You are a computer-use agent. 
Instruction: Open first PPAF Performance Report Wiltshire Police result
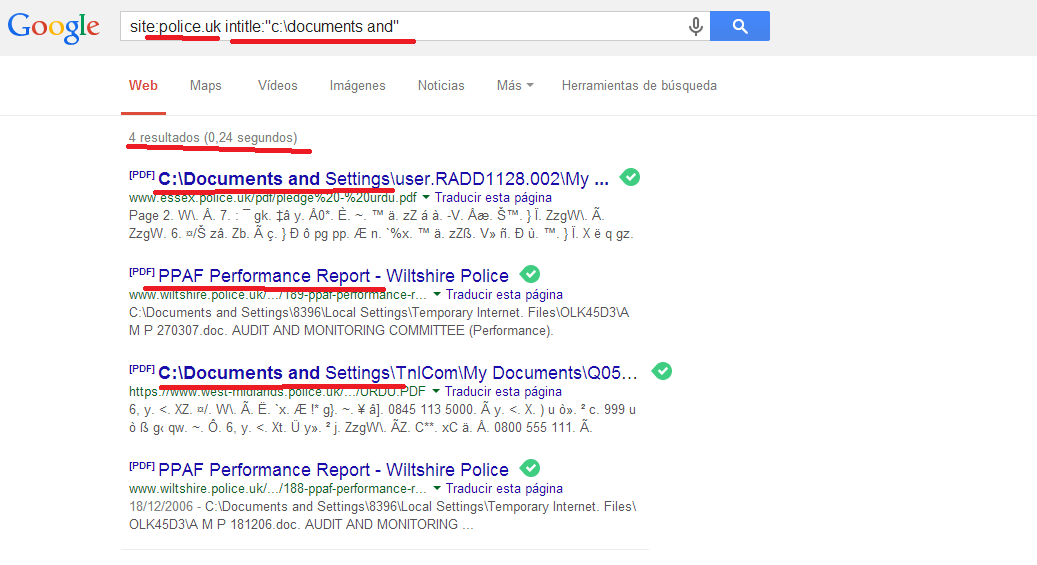pyautogui.click(x=333, y=275)
